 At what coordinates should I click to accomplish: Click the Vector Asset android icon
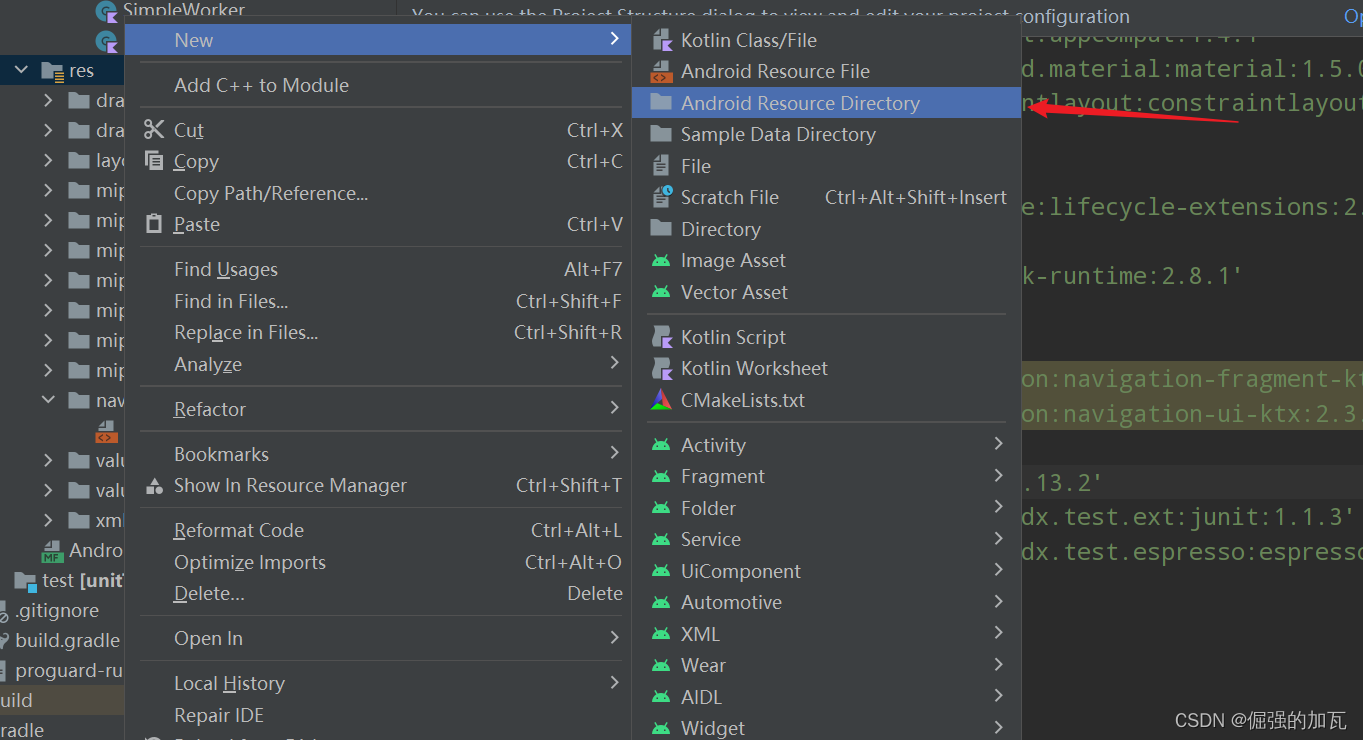[x=661, y=292]
